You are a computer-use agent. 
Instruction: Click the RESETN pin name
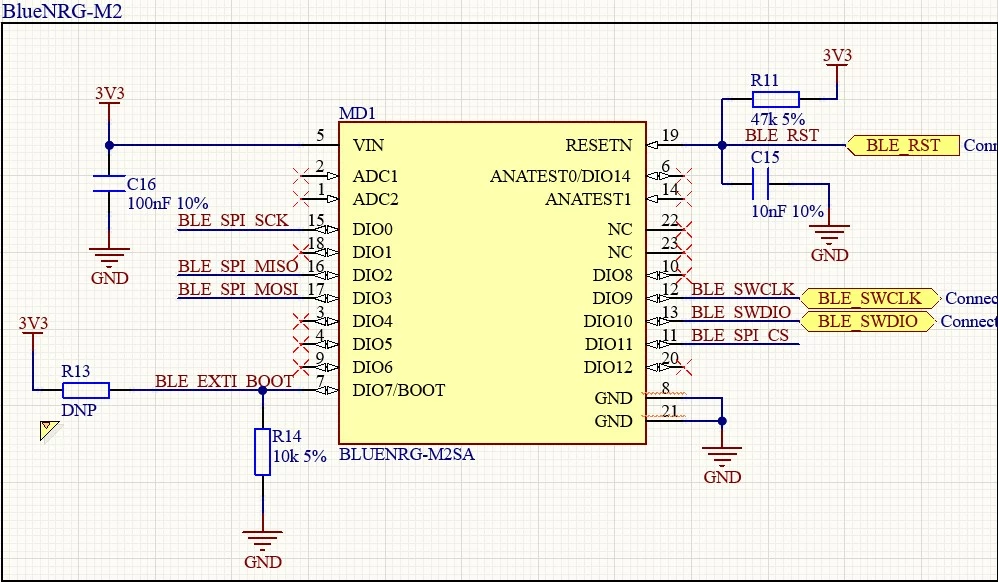(x=598, y=145)
